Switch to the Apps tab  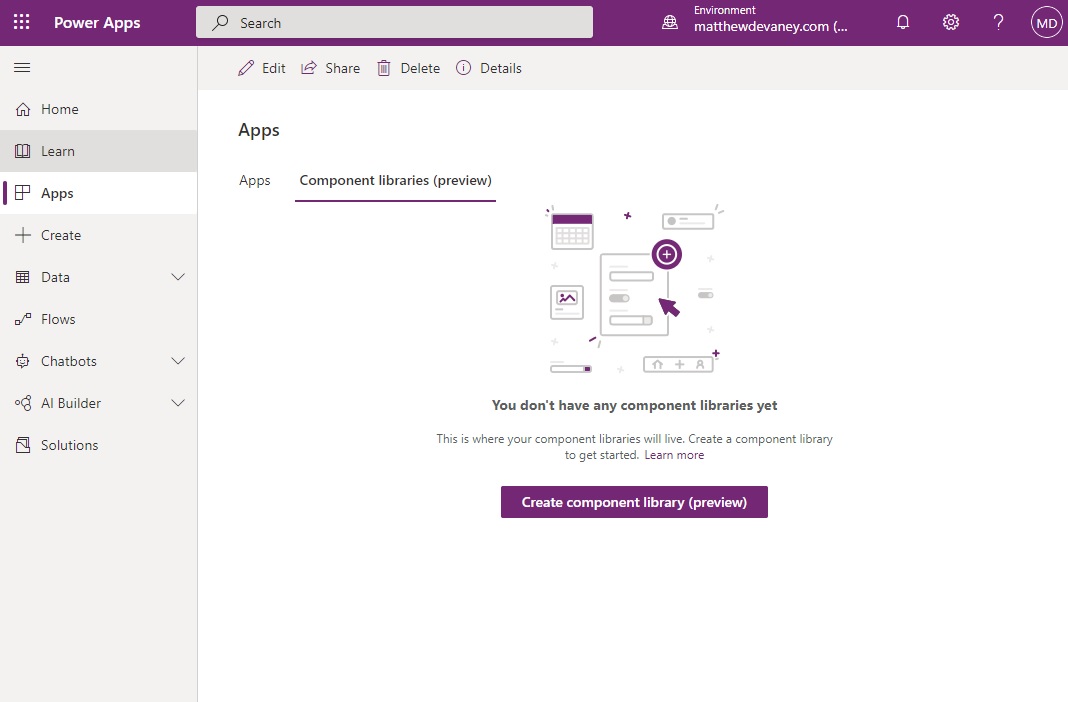pyautogui.click(x=255, y=181)
